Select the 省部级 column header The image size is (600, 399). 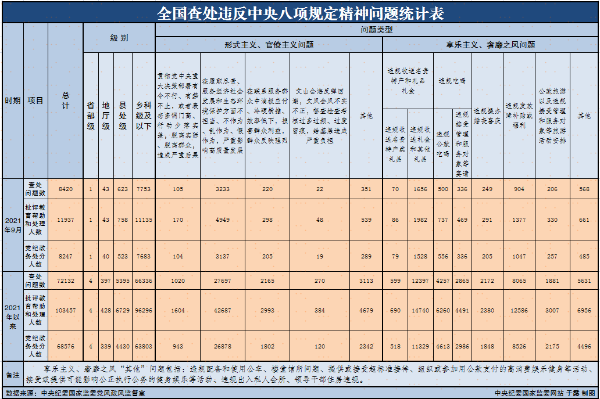pyautogui.click(x=91, y=116)
